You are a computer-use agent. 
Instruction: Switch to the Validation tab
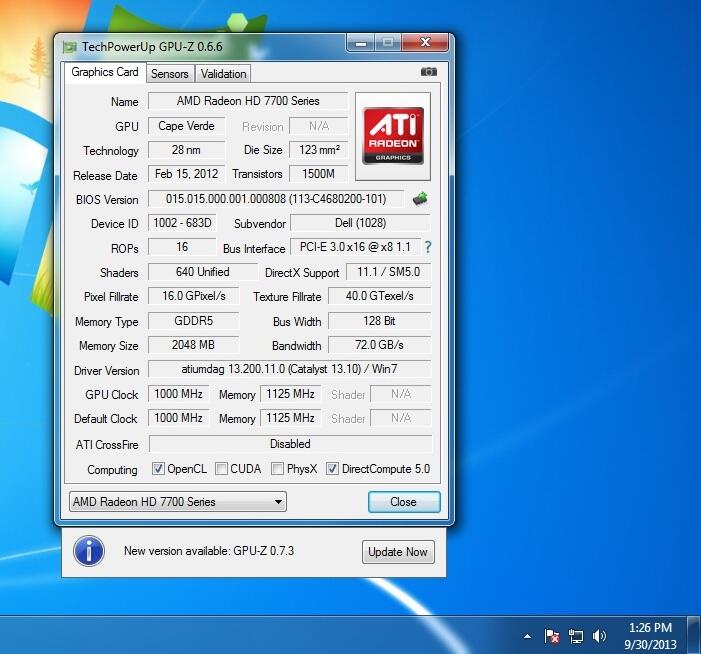223,74
